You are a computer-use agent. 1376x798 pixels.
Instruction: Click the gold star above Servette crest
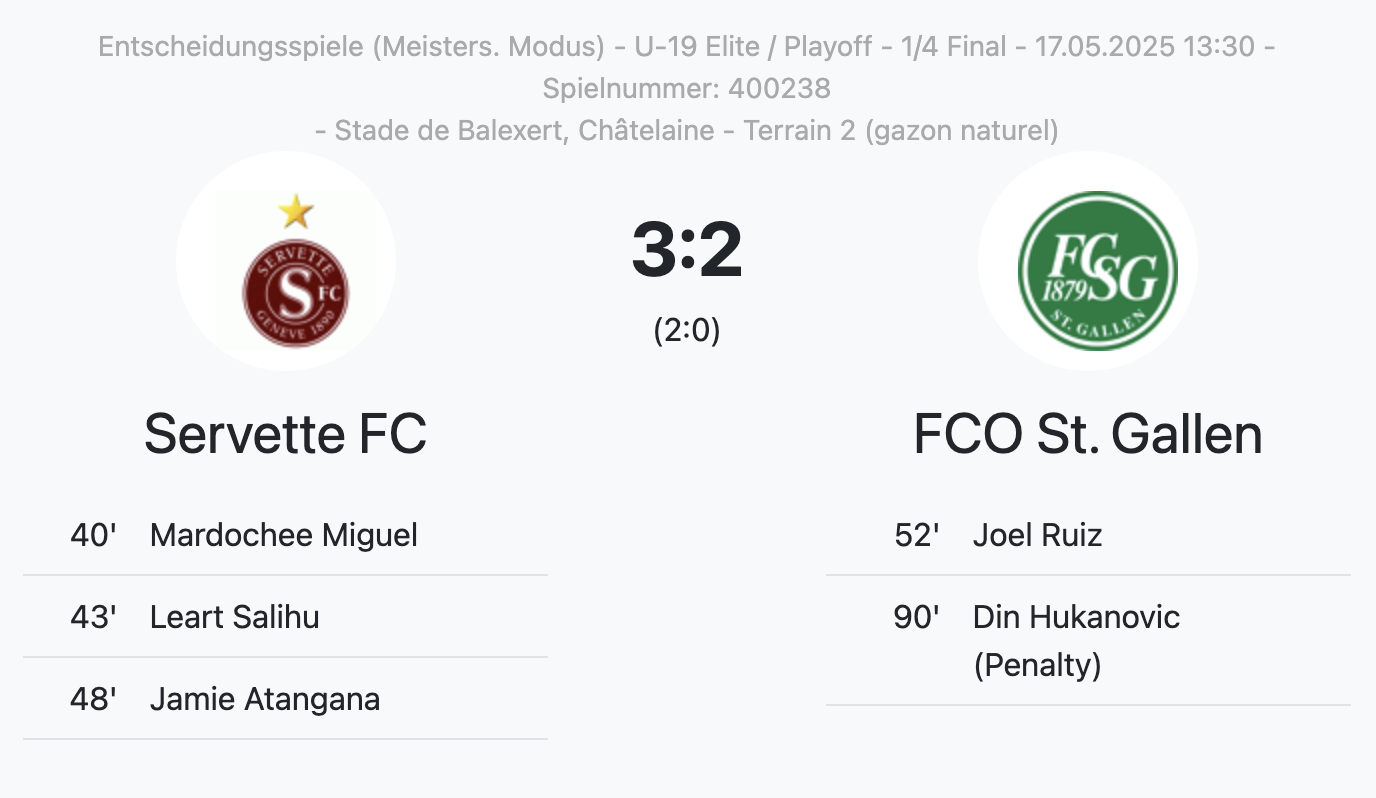tap(295, 211)
